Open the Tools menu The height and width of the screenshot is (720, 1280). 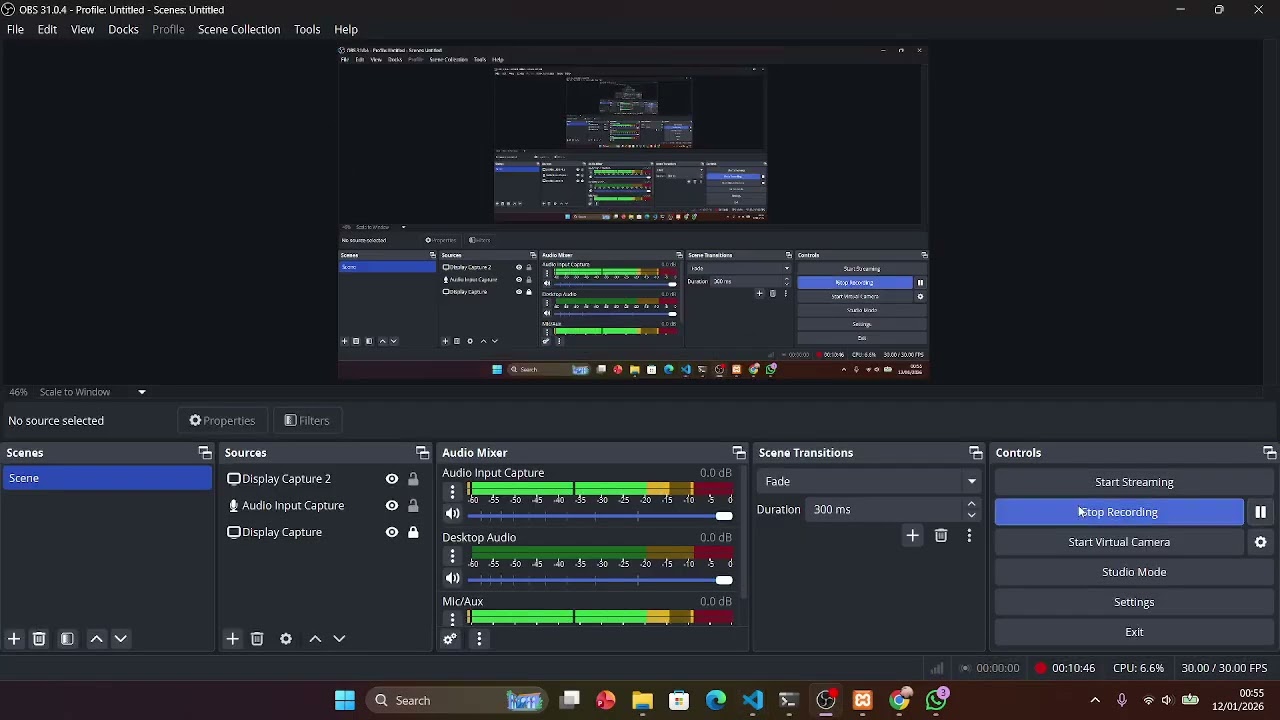coord(307,30)
